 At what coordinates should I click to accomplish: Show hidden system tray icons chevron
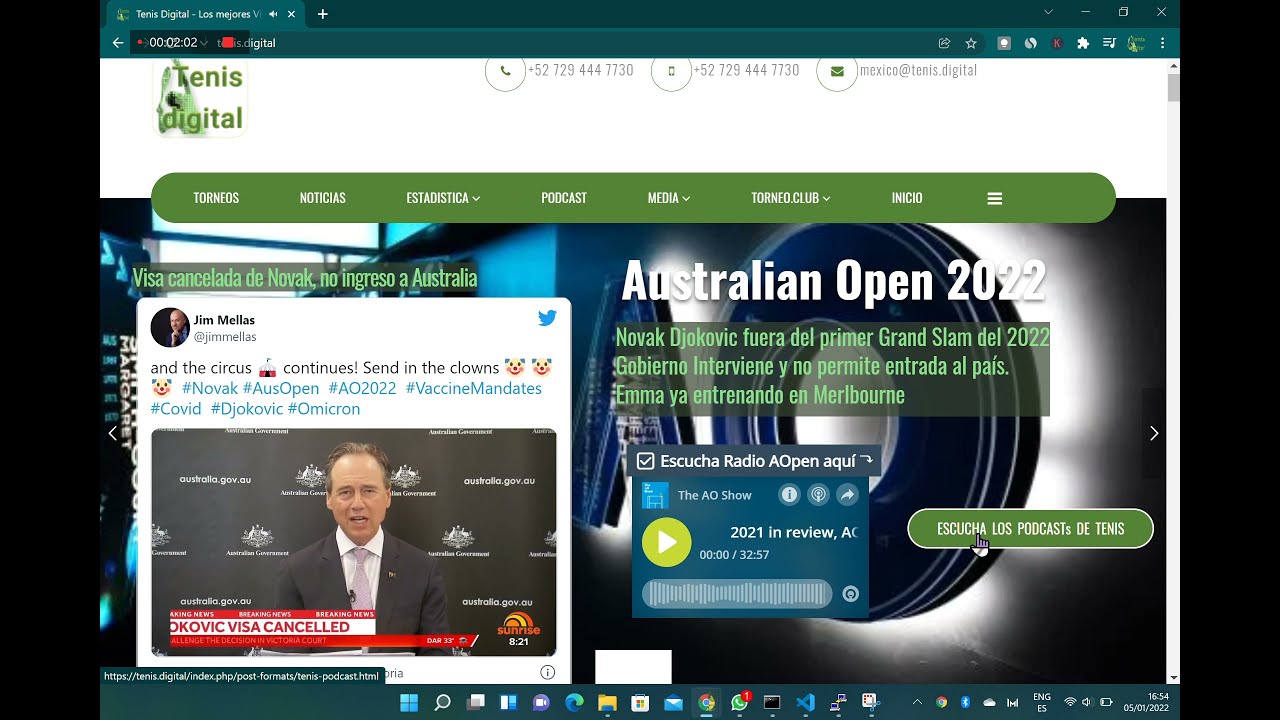click(917, 702)
